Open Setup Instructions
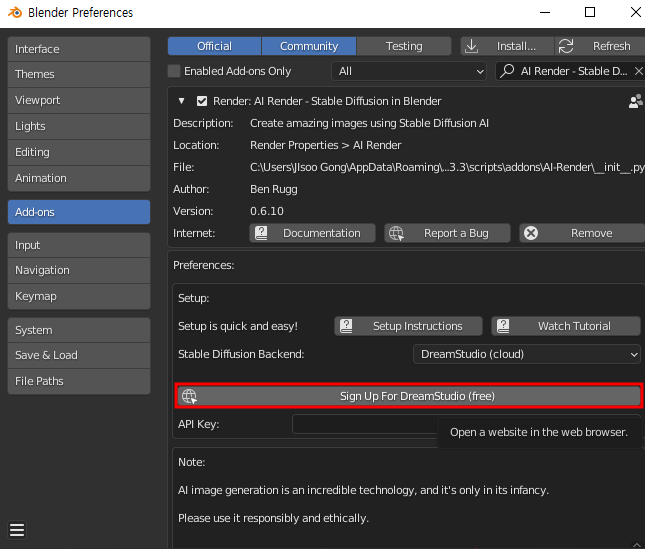The width and height of the screenshot is (645, 549). point(408,326)
